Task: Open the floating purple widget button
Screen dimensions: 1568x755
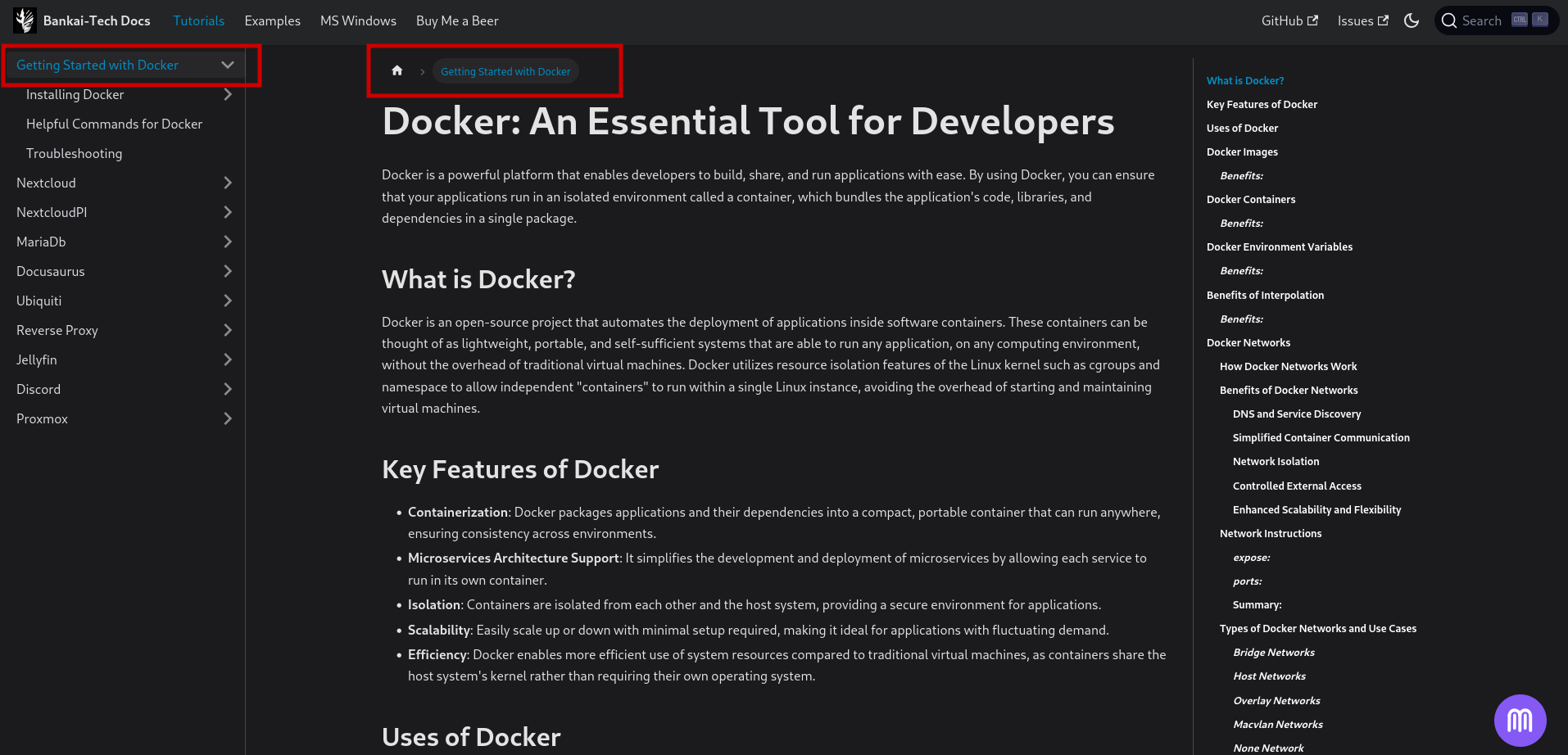Action: pos(1520,721)
